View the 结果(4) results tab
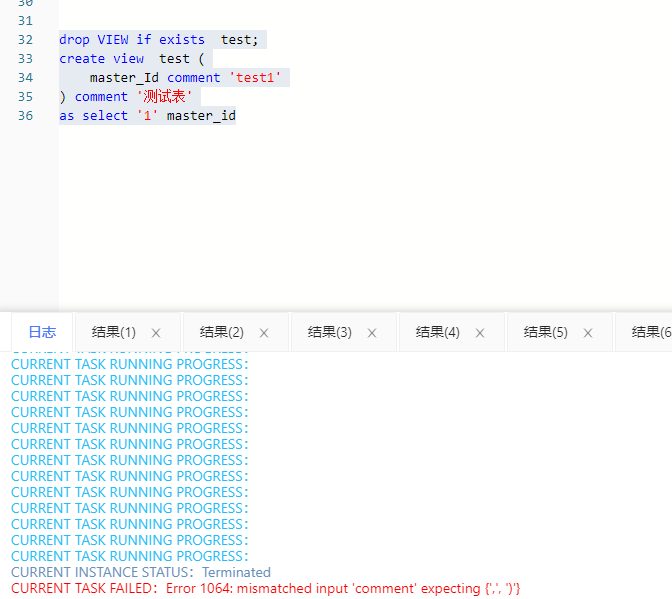This screenshot has width=672, height=599. click(437, 333)
